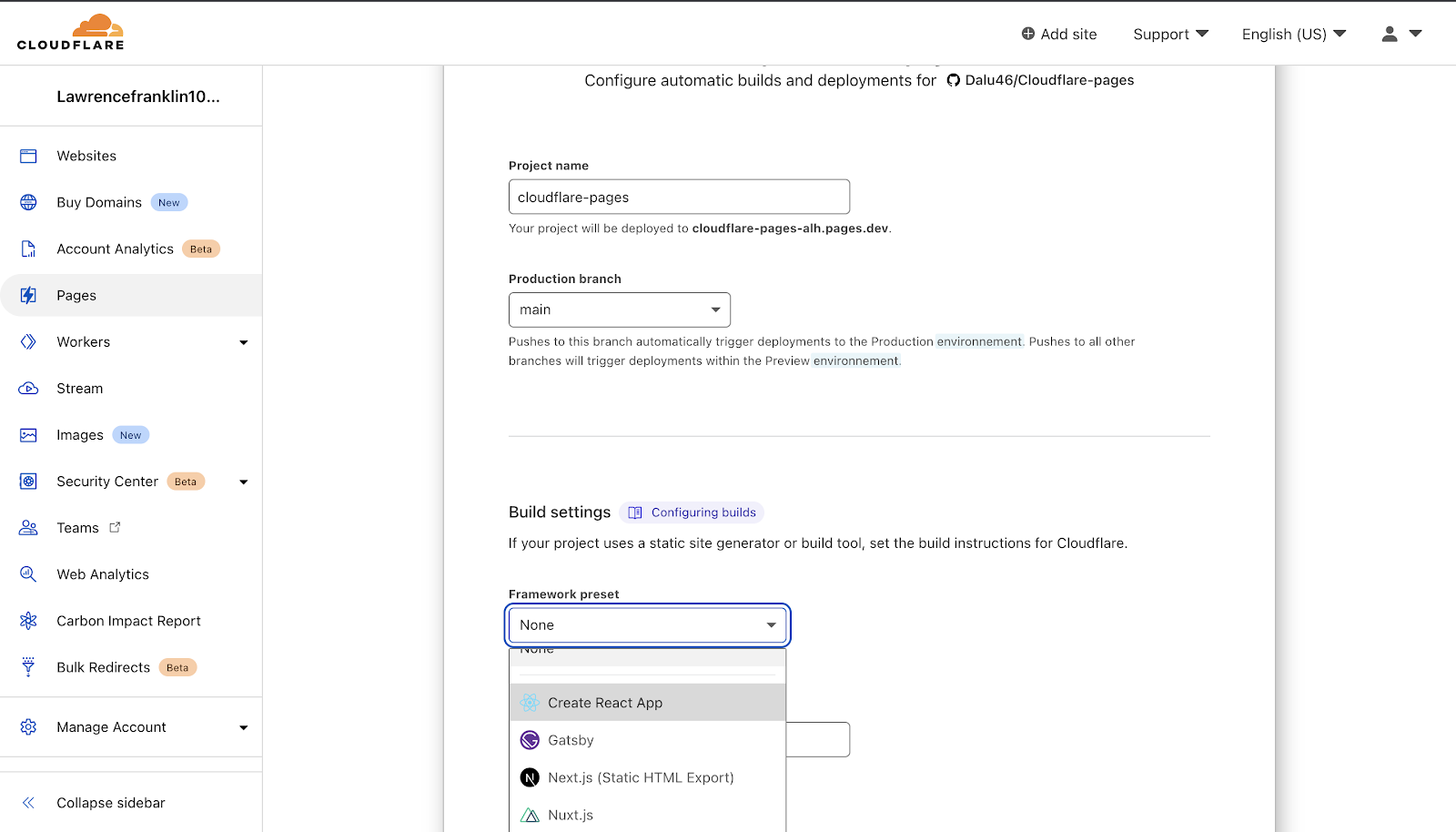Click the Build settings heading
Viewport: 1456px width, 832px height.
point(560,512)
